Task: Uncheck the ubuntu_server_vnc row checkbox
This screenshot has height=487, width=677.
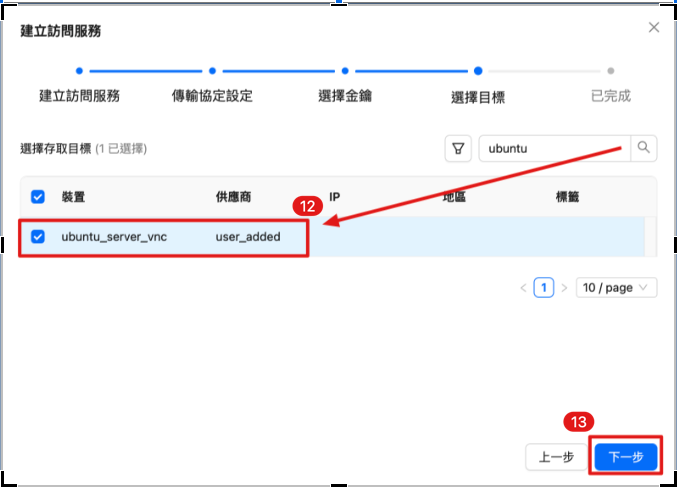Action: point(38,237)
